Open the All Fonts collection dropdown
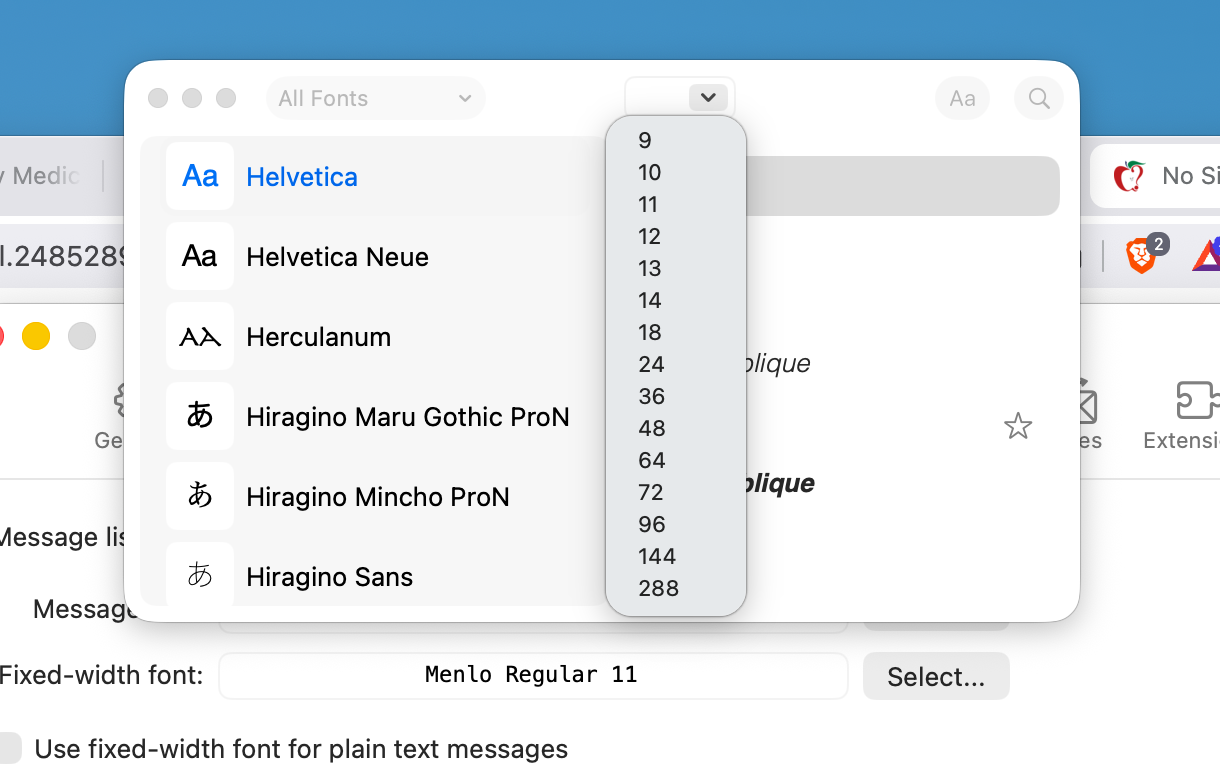Image resolution: width=1220 pixels, height=768 pixels. point(376,98)
